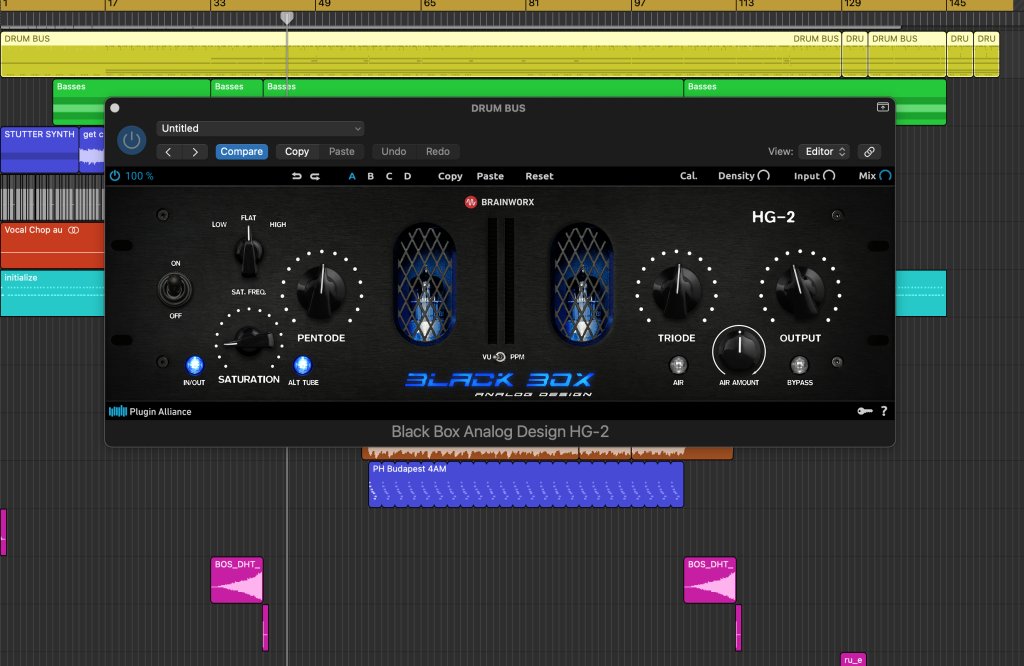Click the Brainworx logo icon
This screenshot has height=666, width=1024.
pos(470,202)
